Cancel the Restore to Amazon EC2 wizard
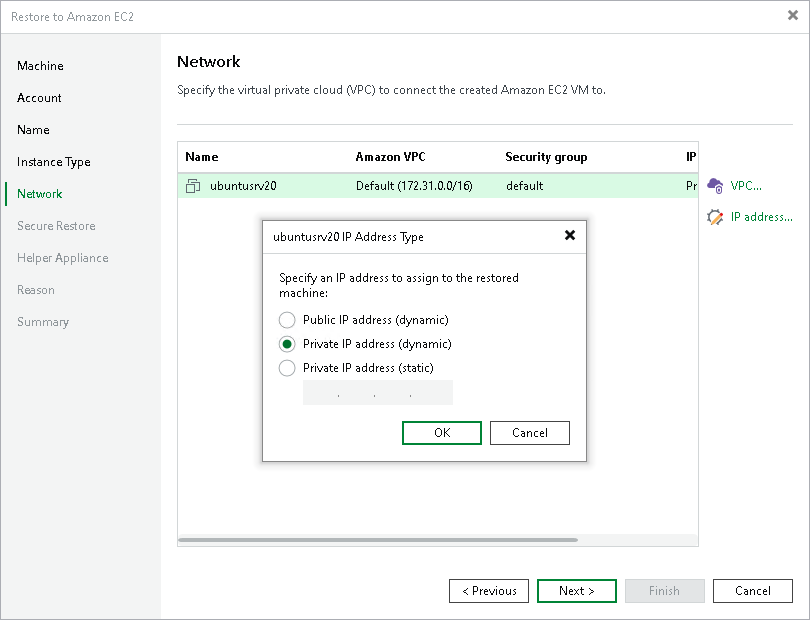Image resolution: width=810 pixels, height=620 pixels. (753, 591)
